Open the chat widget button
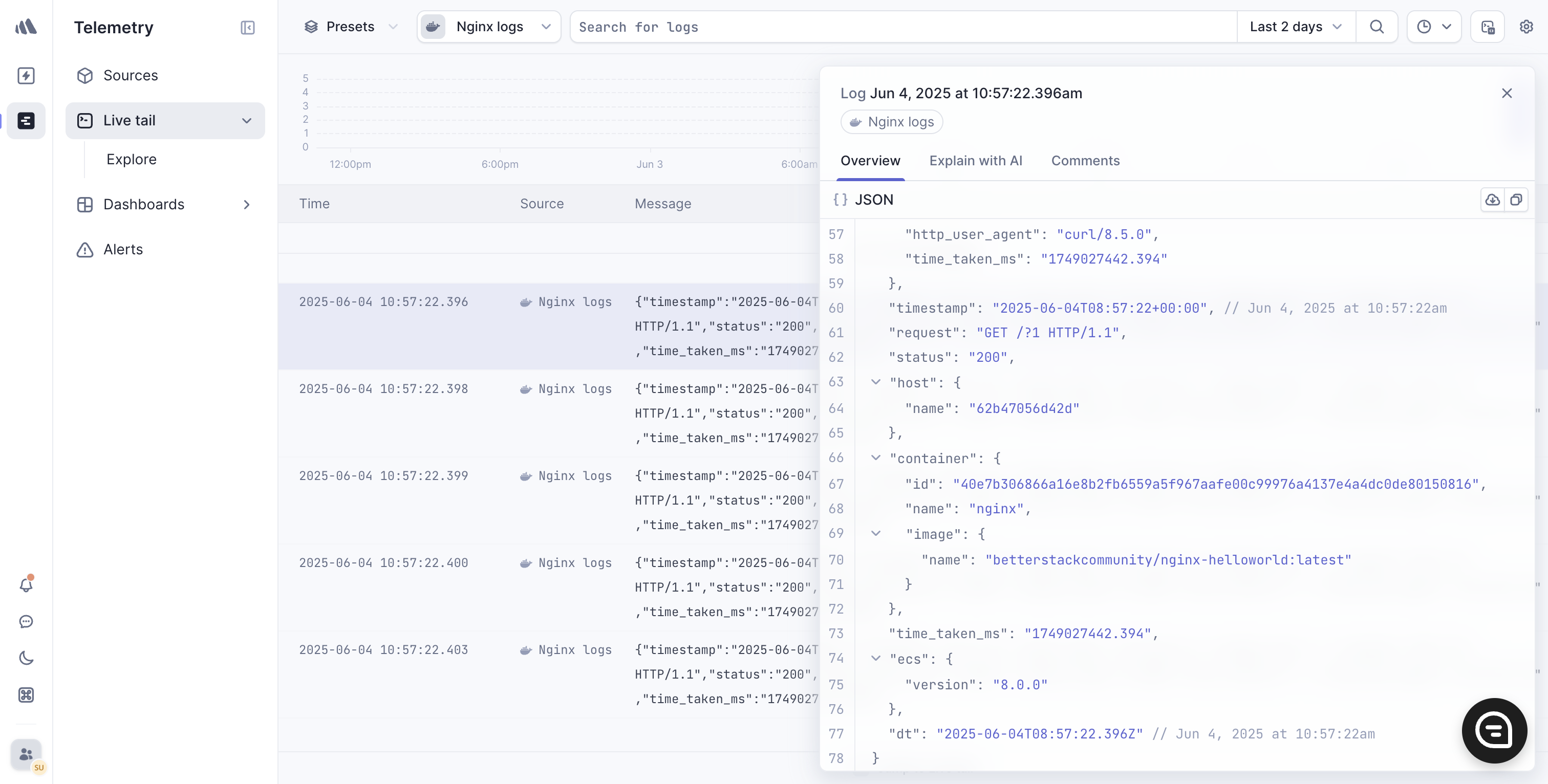1548x784 pixels. [x=1494, y=731]
